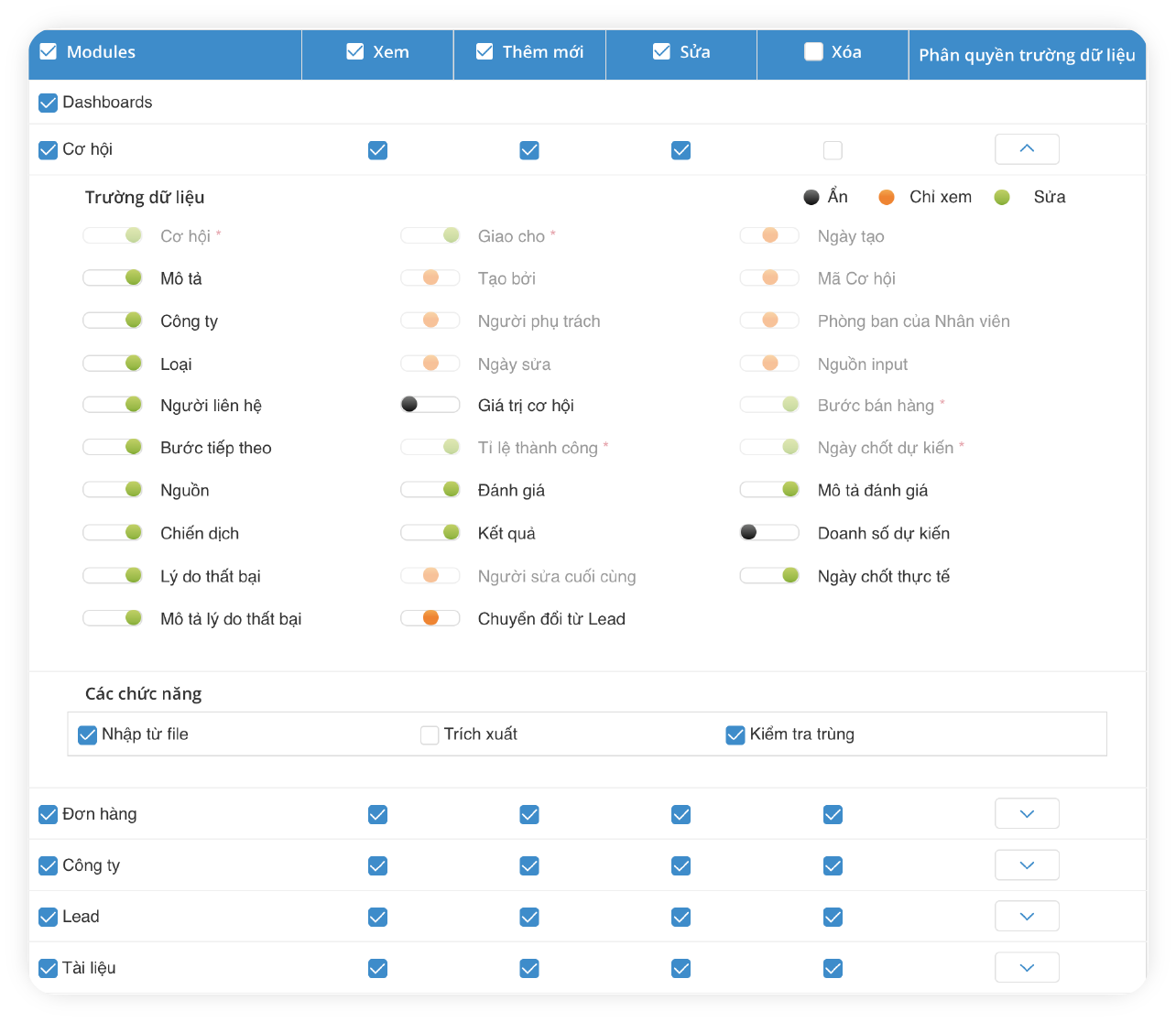Expand the Tài liệu field permissions
This screenshot has height=1022, width=1176.
(1027, 968)
